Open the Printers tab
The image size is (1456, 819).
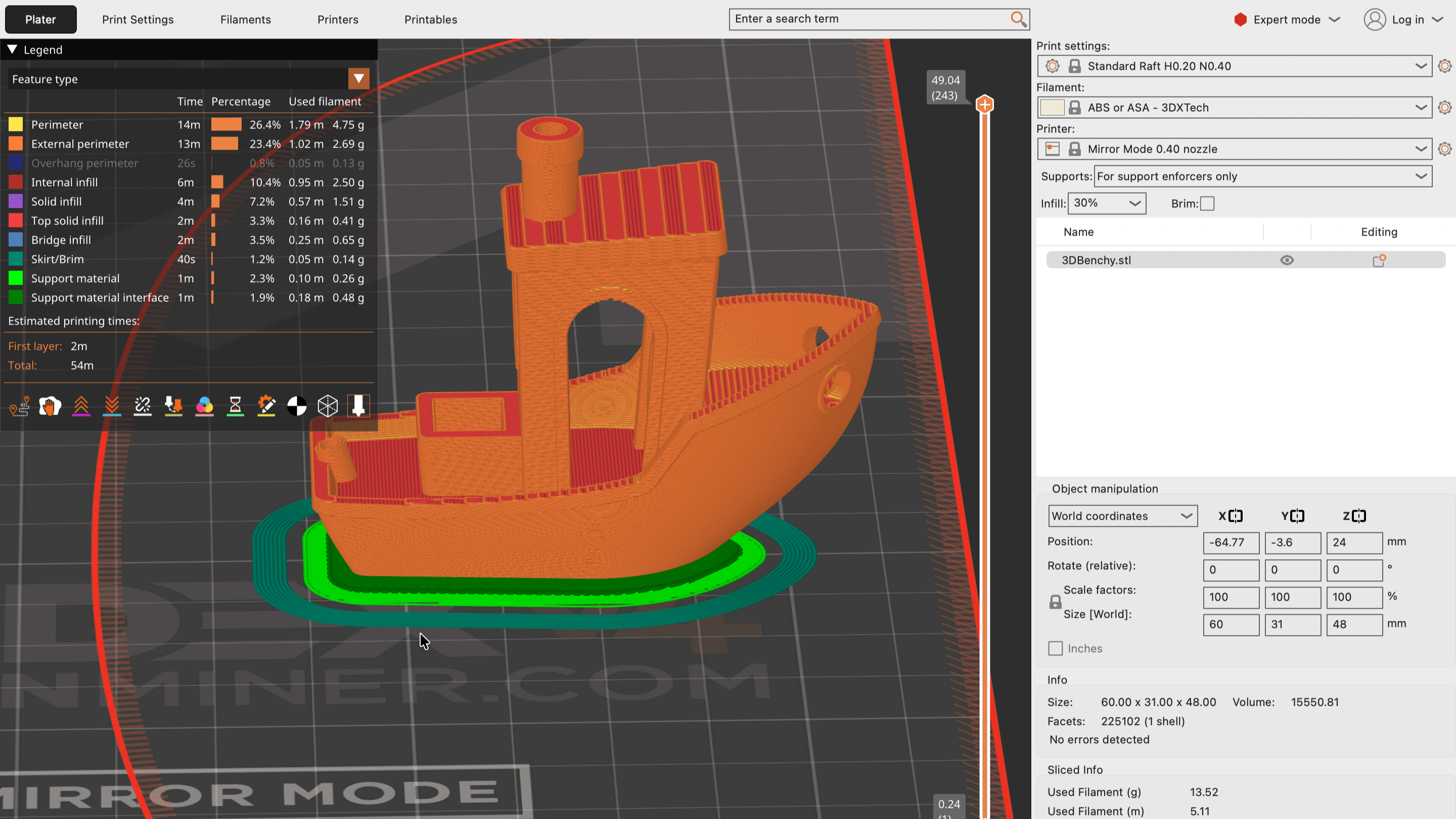coord(338,20)
